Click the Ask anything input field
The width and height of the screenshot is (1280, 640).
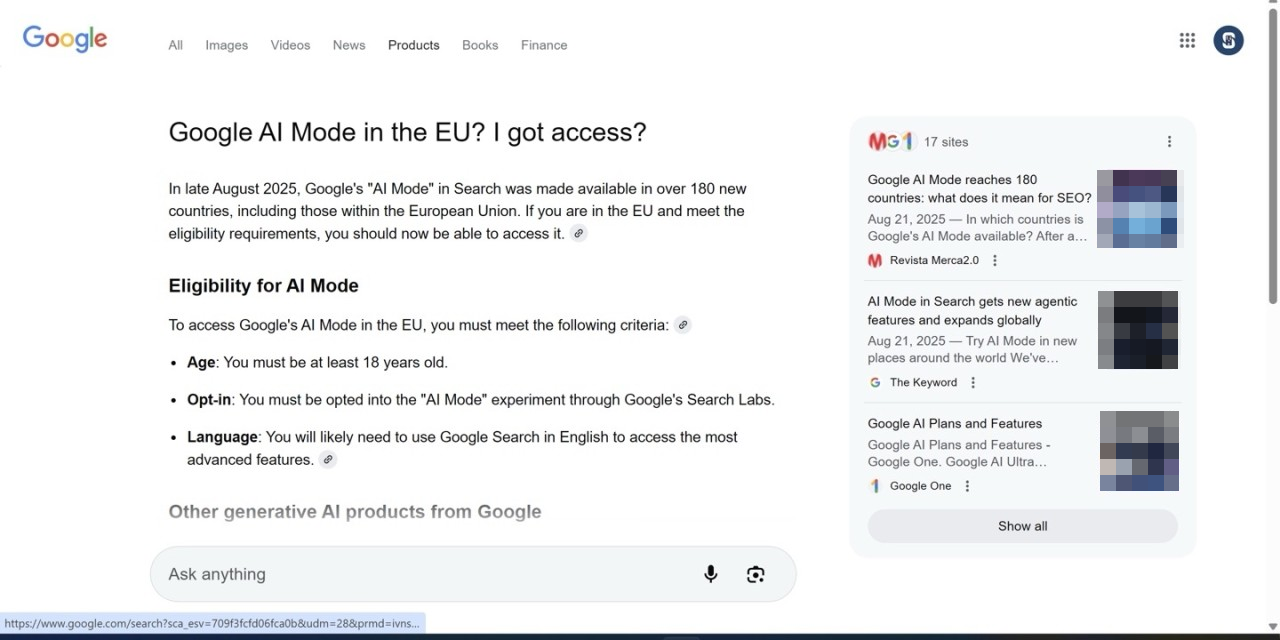400,573
